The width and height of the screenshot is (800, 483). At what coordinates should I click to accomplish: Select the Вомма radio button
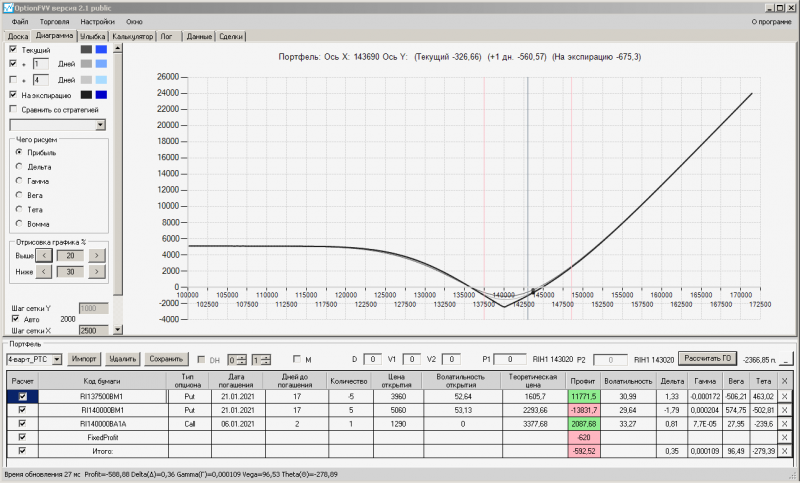(19, 223)
